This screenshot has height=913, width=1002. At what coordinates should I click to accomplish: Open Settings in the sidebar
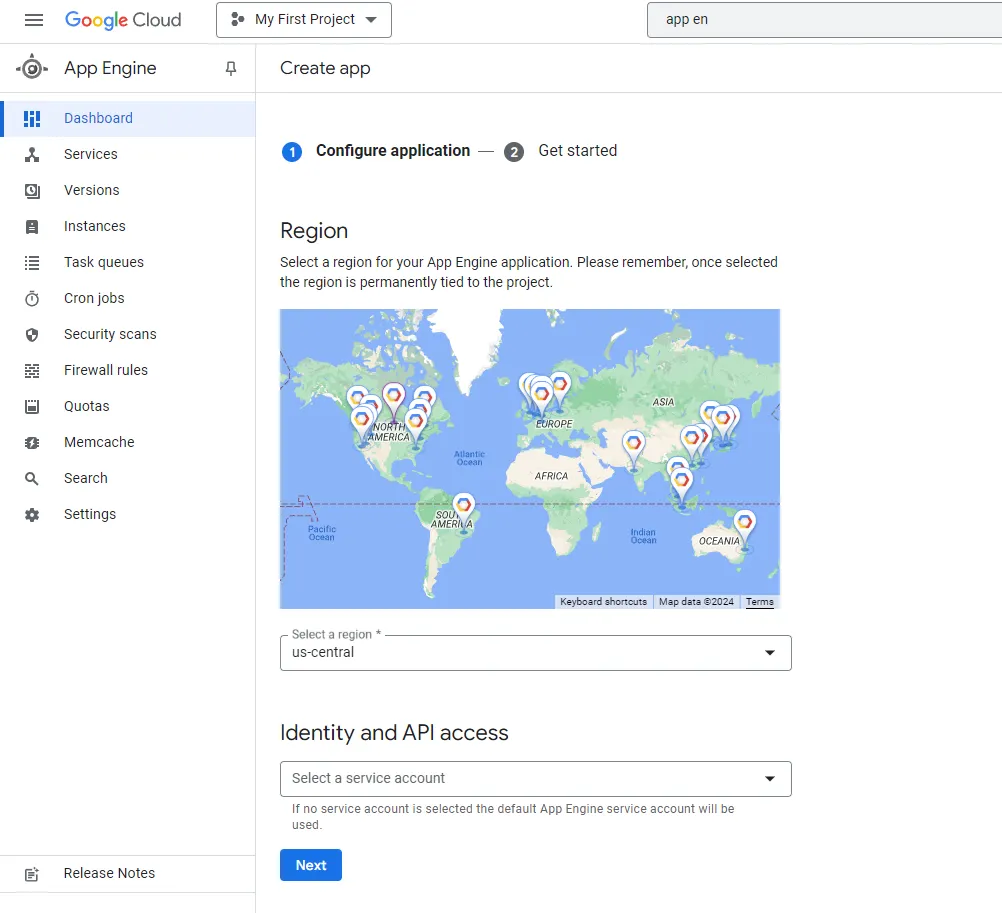pyautogui.click(x=128, y=514)
